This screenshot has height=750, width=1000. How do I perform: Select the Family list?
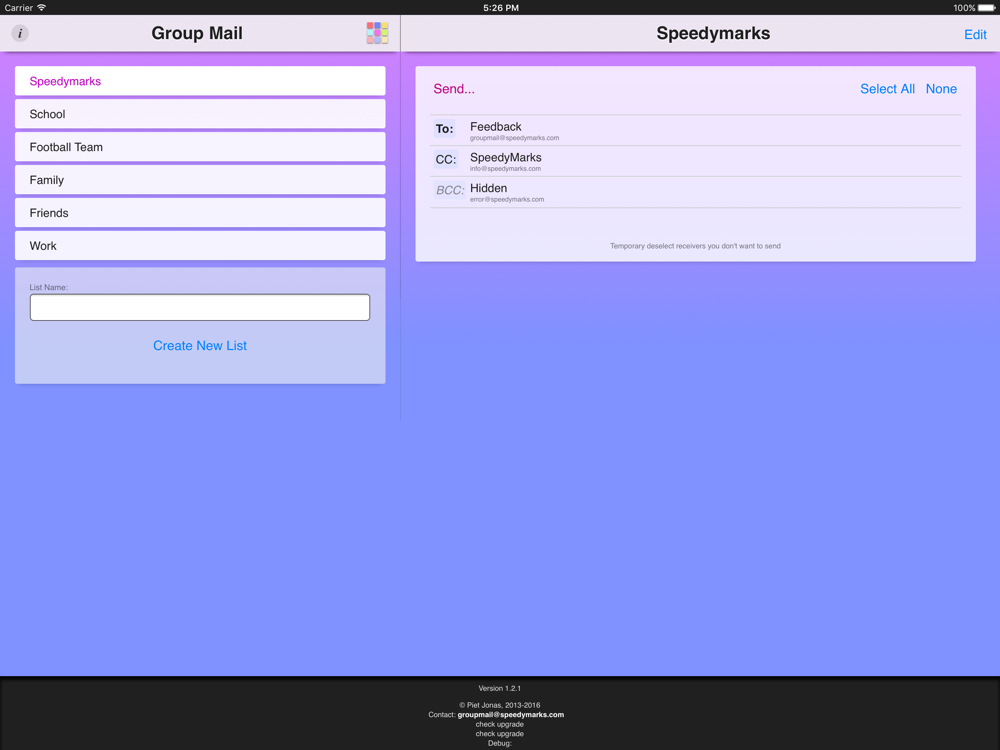[200, 180]
